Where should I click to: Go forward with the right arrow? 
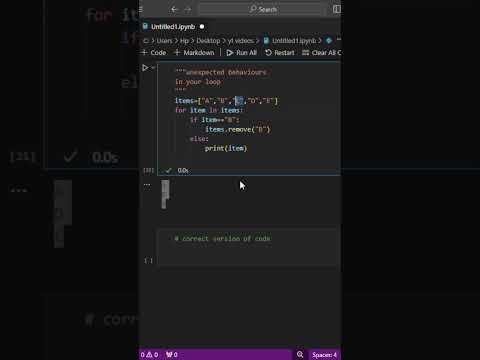[x=188, y=9]
